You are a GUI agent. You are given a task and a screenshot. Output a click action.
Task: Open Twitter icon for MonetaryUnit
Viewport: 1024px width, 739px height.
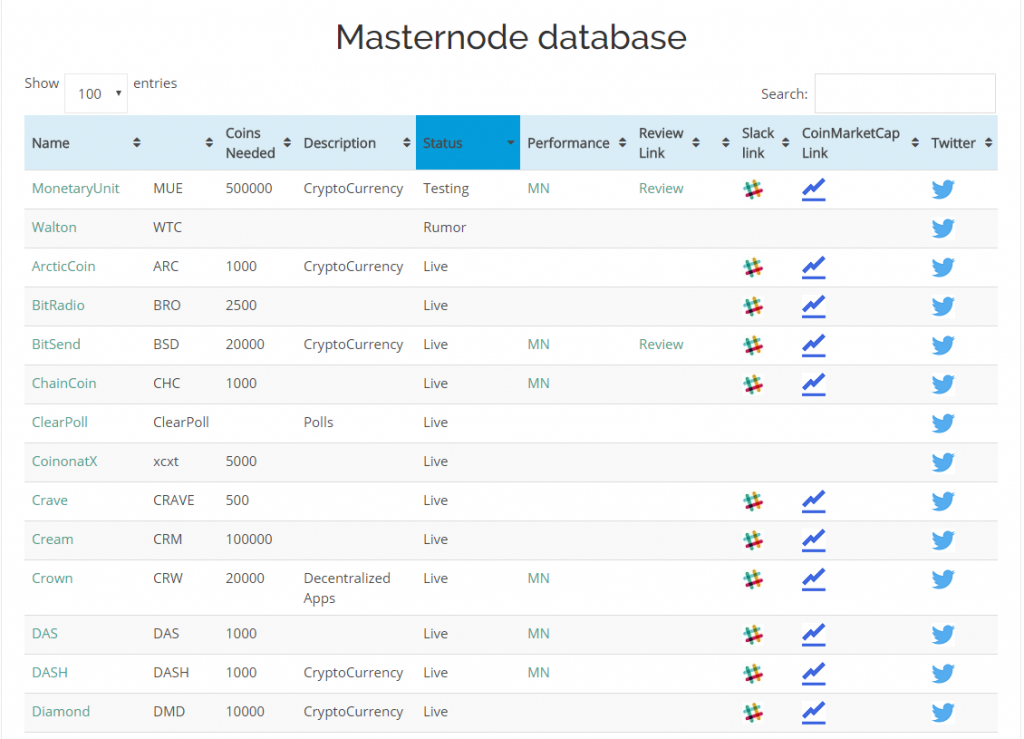click(x=943, y=189)
